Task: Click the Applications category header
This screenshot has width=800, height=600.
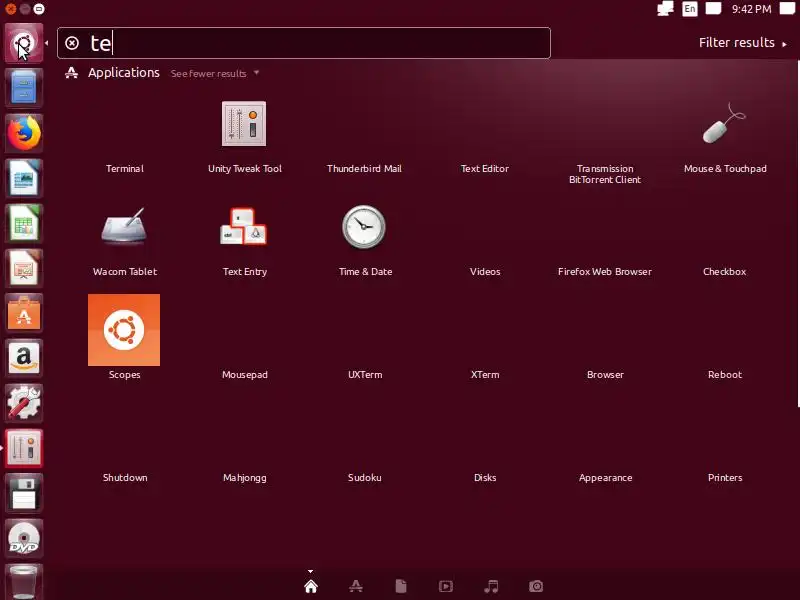Action: point(123,72)
